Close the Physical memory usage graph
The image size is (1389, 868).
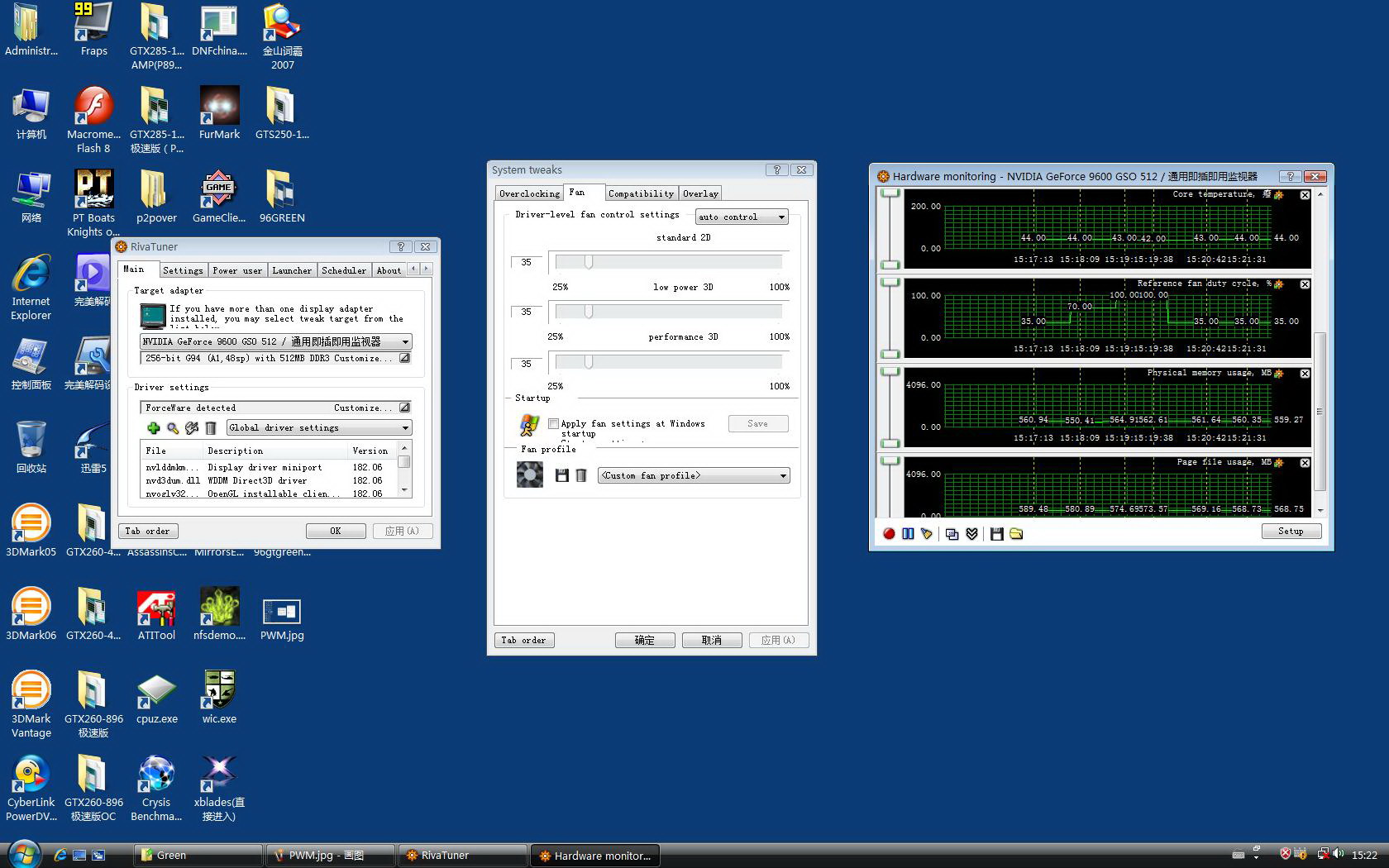coord(1305,374)
